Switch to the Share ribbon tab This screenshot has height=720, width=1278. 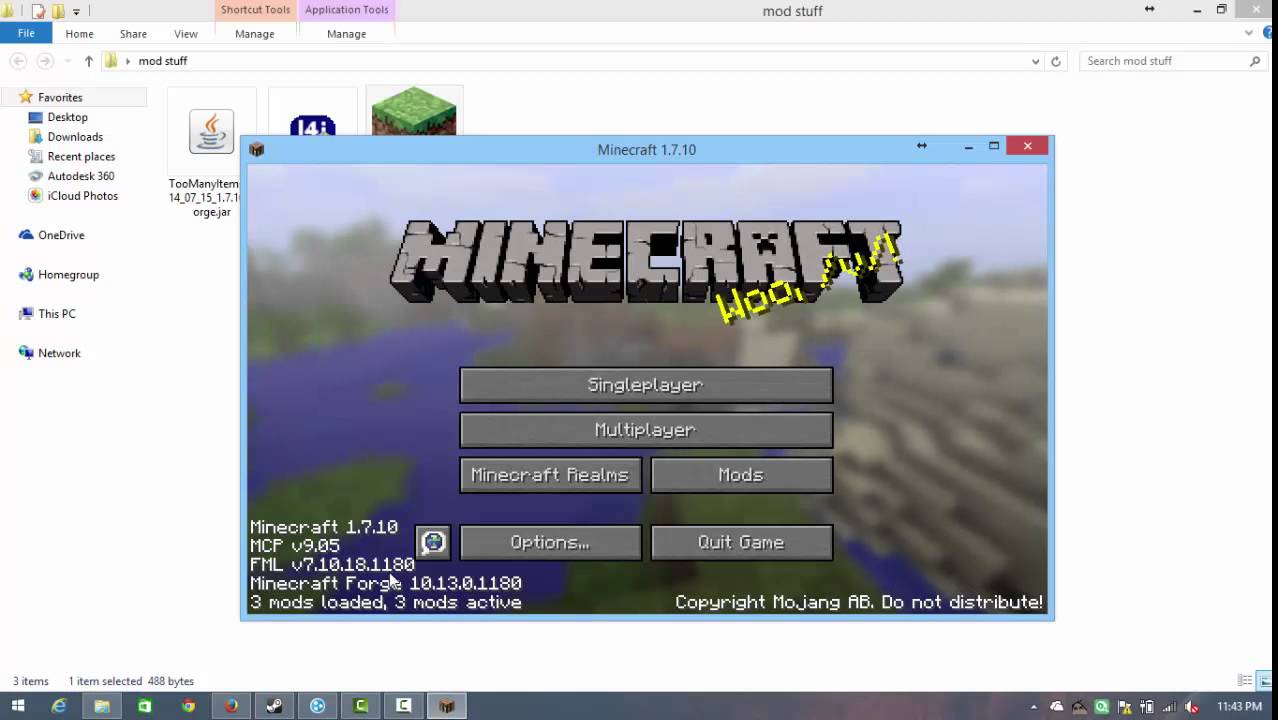point(133,34)
